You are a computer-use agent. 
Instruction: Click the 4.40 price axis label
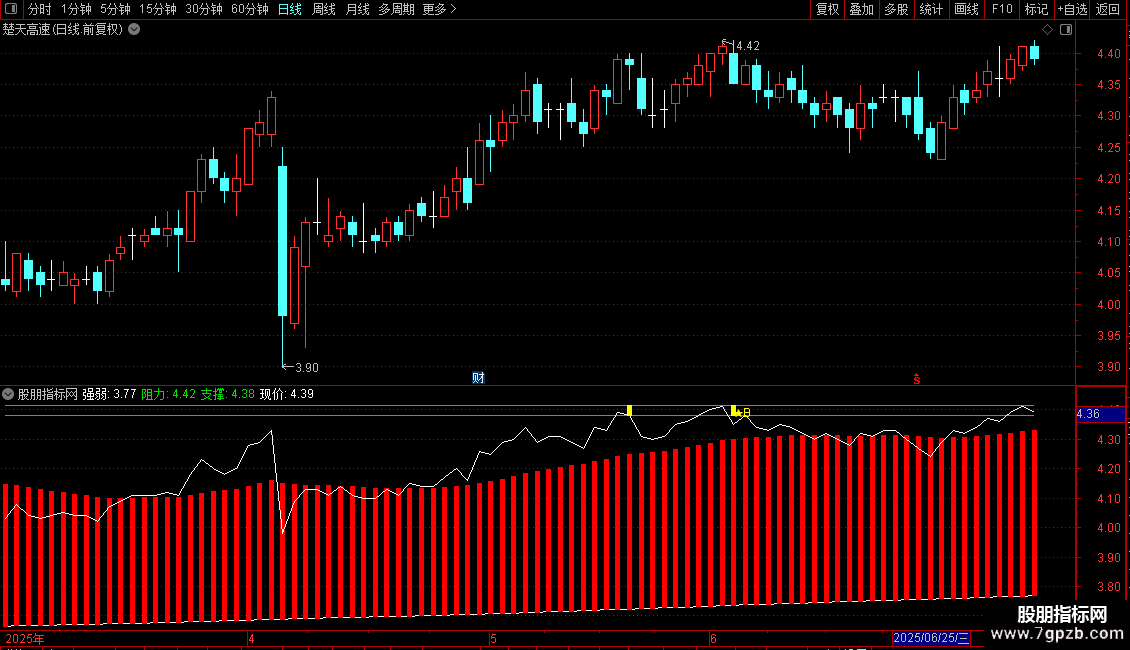point(1108,53)
